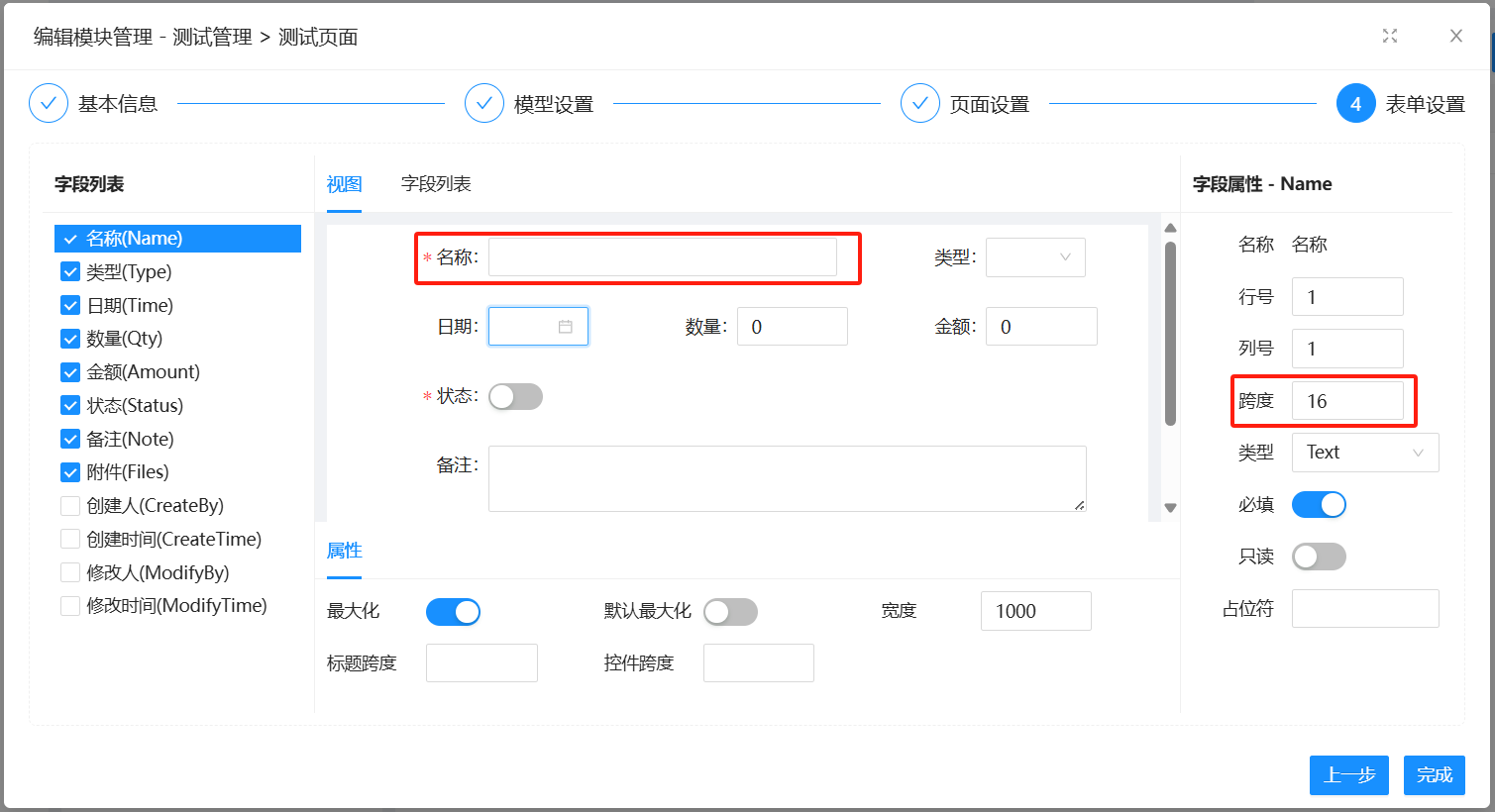Uncheck the 日期(Time) field checkbox

[70, 305]
